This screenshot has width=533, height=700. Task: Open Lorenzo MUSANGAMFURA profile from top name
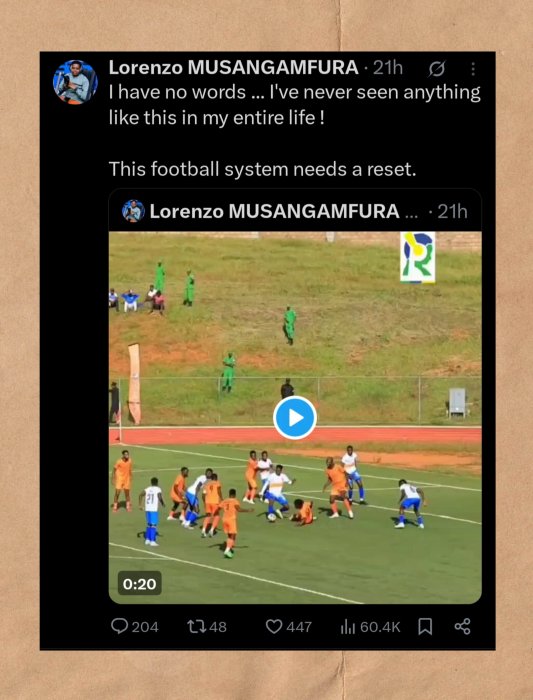[233, 68]
